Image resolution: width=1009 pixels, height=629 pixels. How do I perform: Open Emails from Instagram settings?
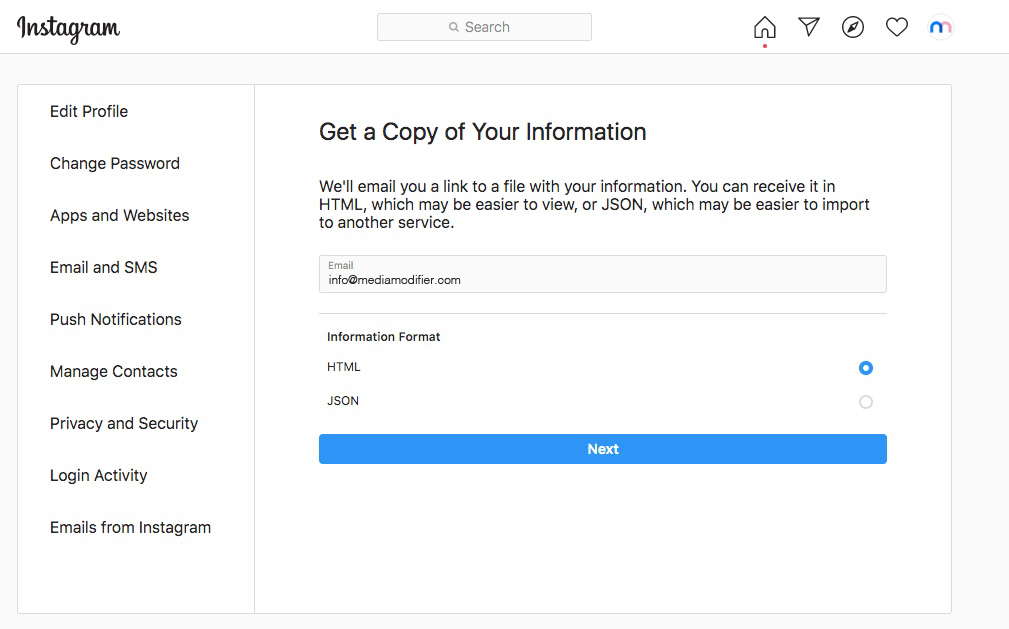[130, 528]
